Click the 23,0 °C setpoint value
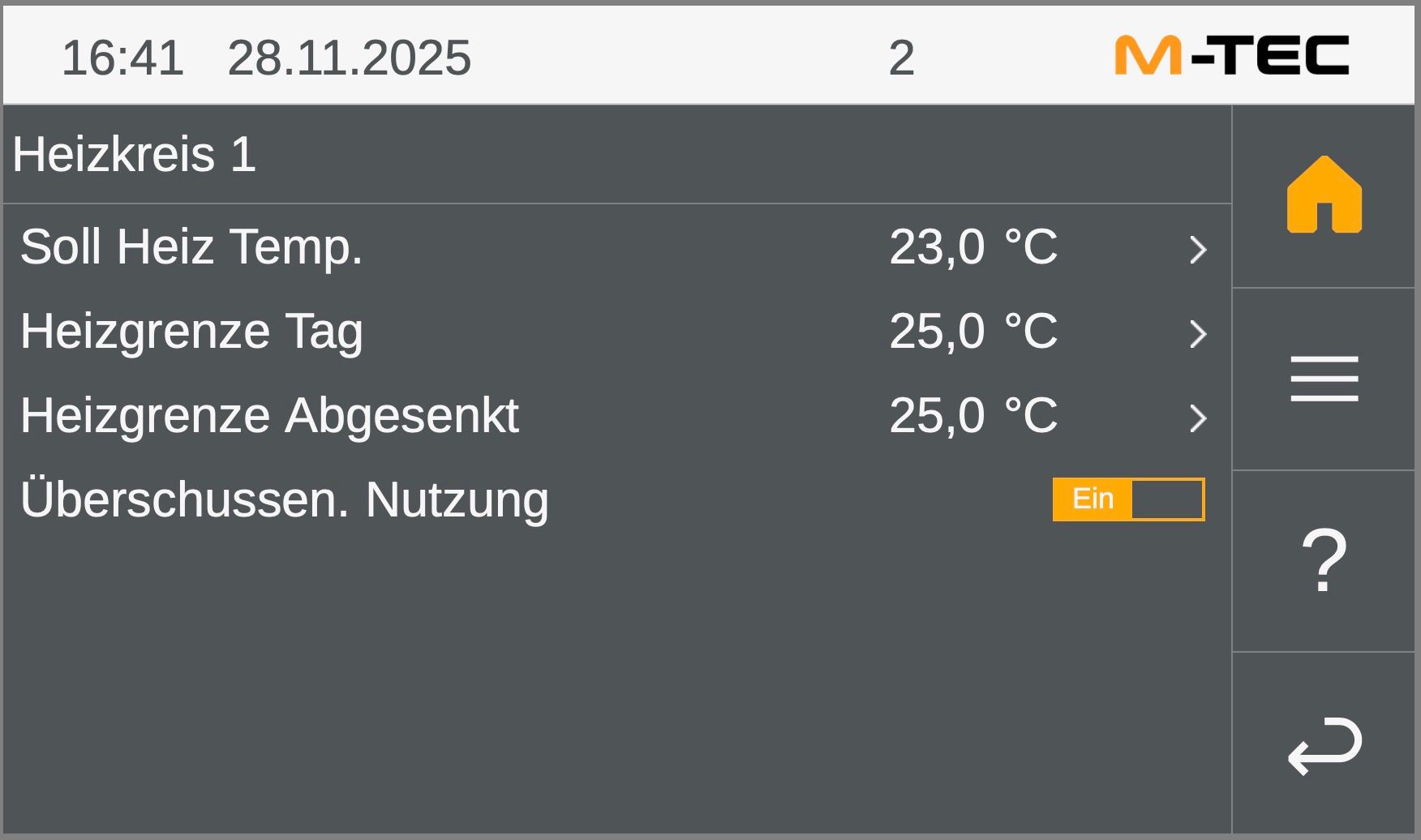Image resolution: width=1421 pixels, height=840 pixels. pos(973,246)
